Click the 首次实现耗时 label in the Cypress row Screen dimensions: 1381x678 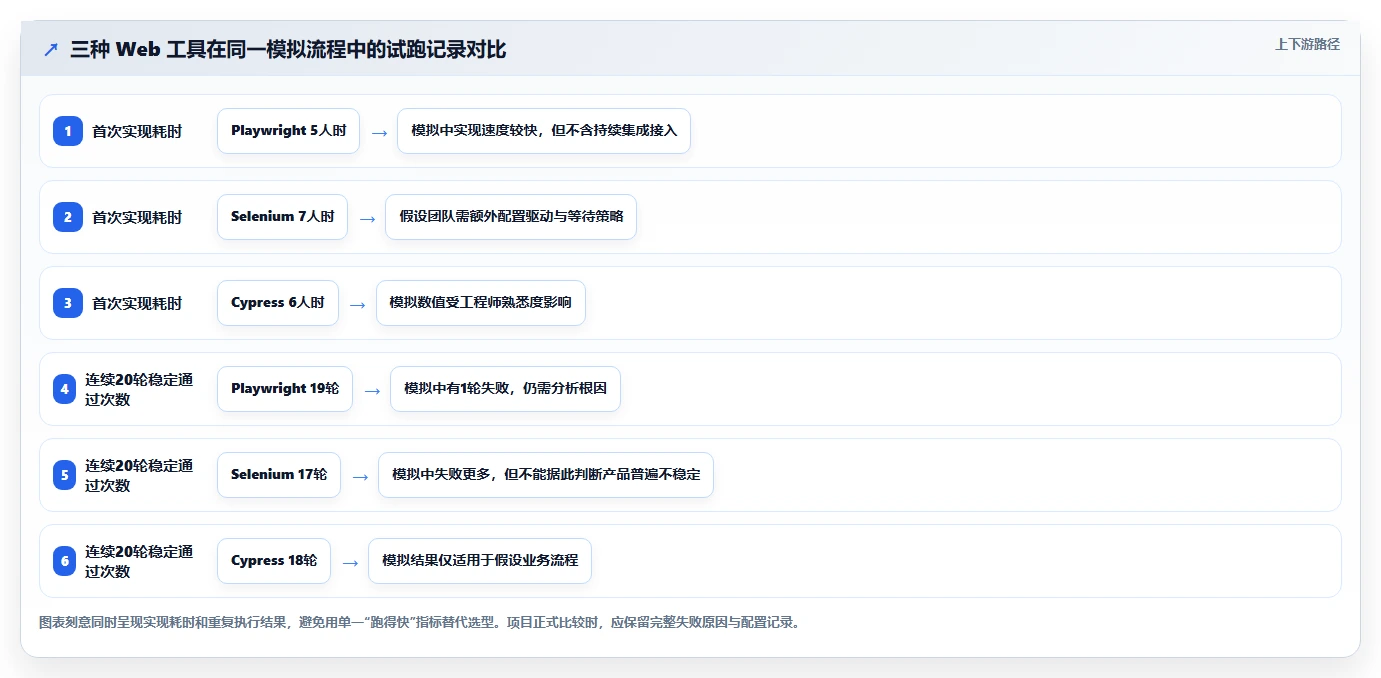(x=137, y=304)
